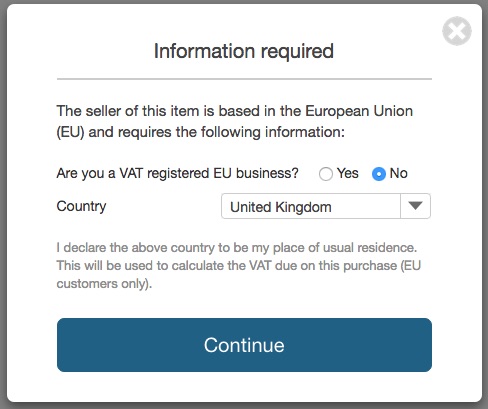Image resolution: width=488 pixels, height=409 pixels.
Task: Click the United Kingdom country field
Action: [326, 206]
